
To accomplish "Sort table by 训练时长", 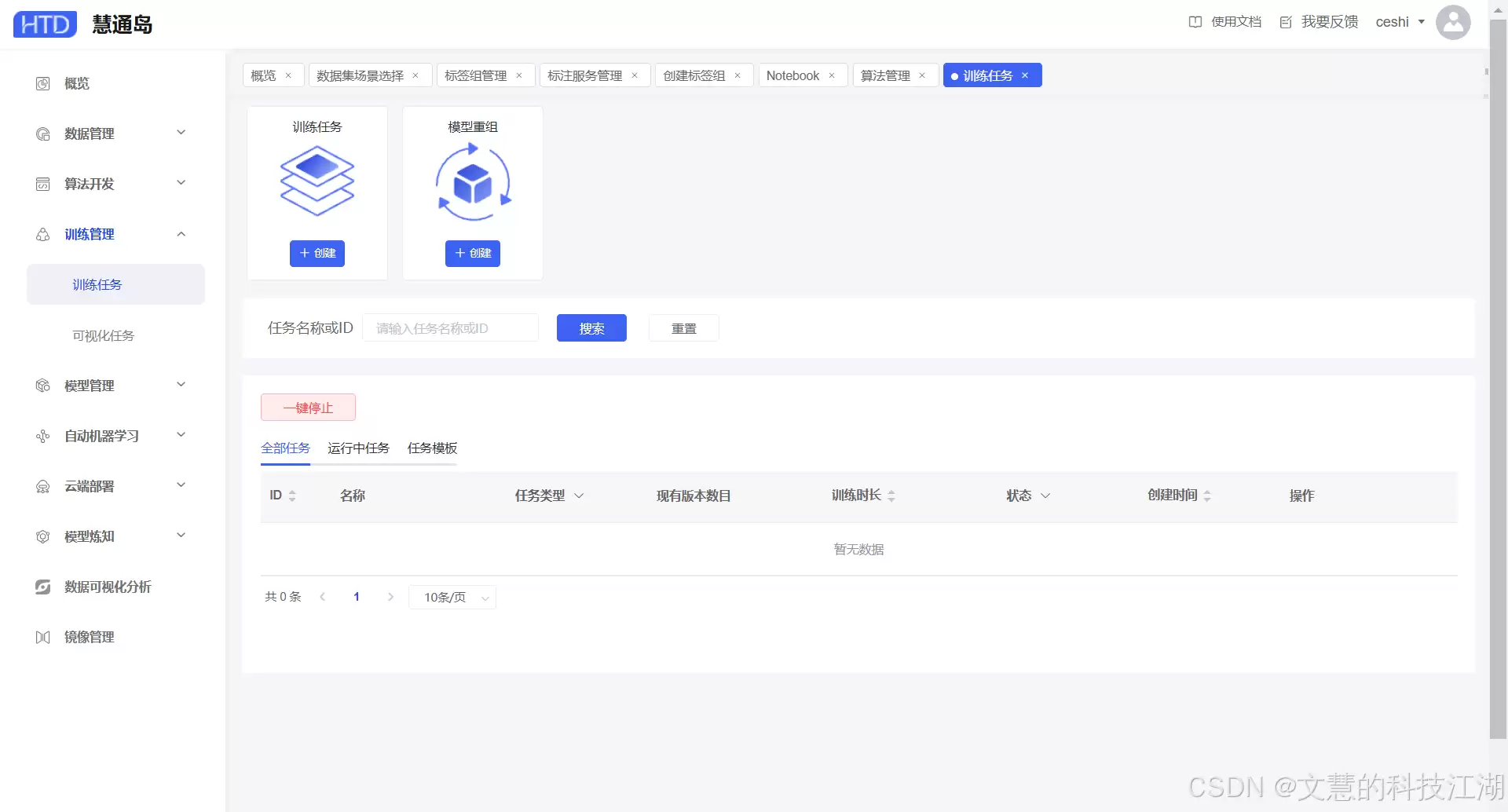I will tap(891, 496).
